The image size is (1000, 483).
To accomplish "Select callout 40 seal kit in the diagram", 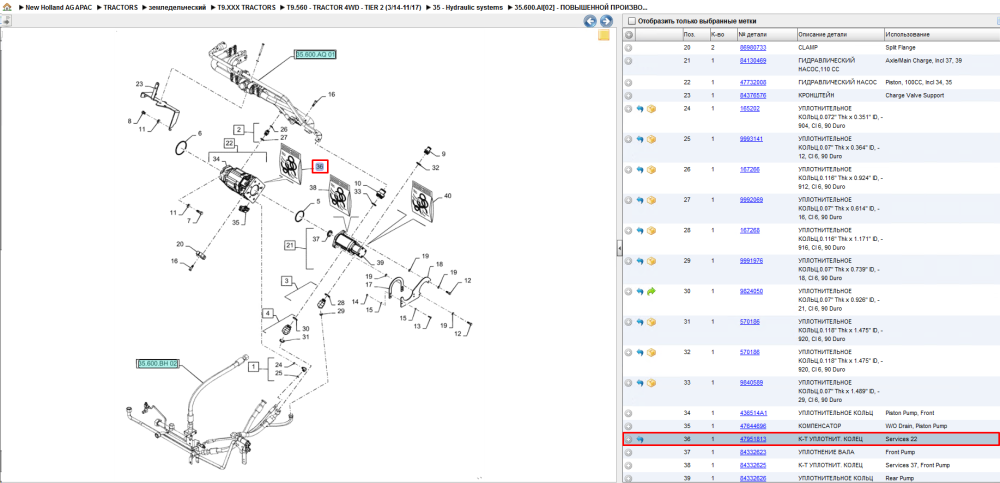I will coord(447,196).
